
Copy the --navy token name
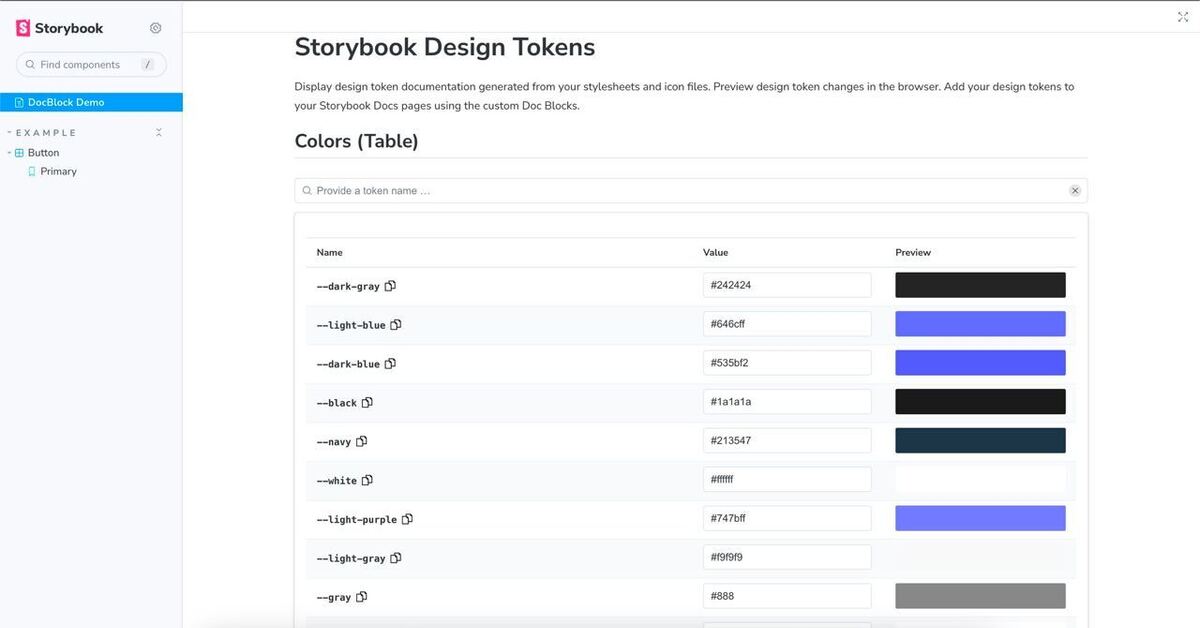point(361,441)
